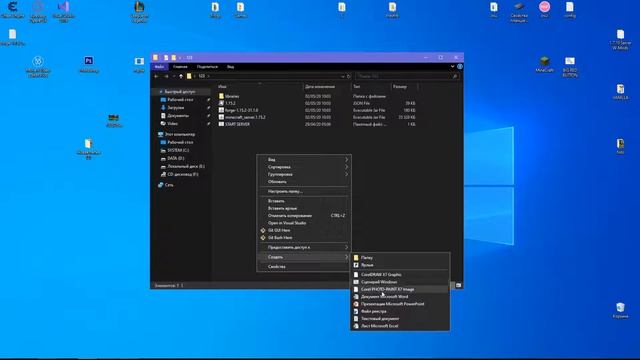Launch Git GUI Here from context menu

[304, 230]
